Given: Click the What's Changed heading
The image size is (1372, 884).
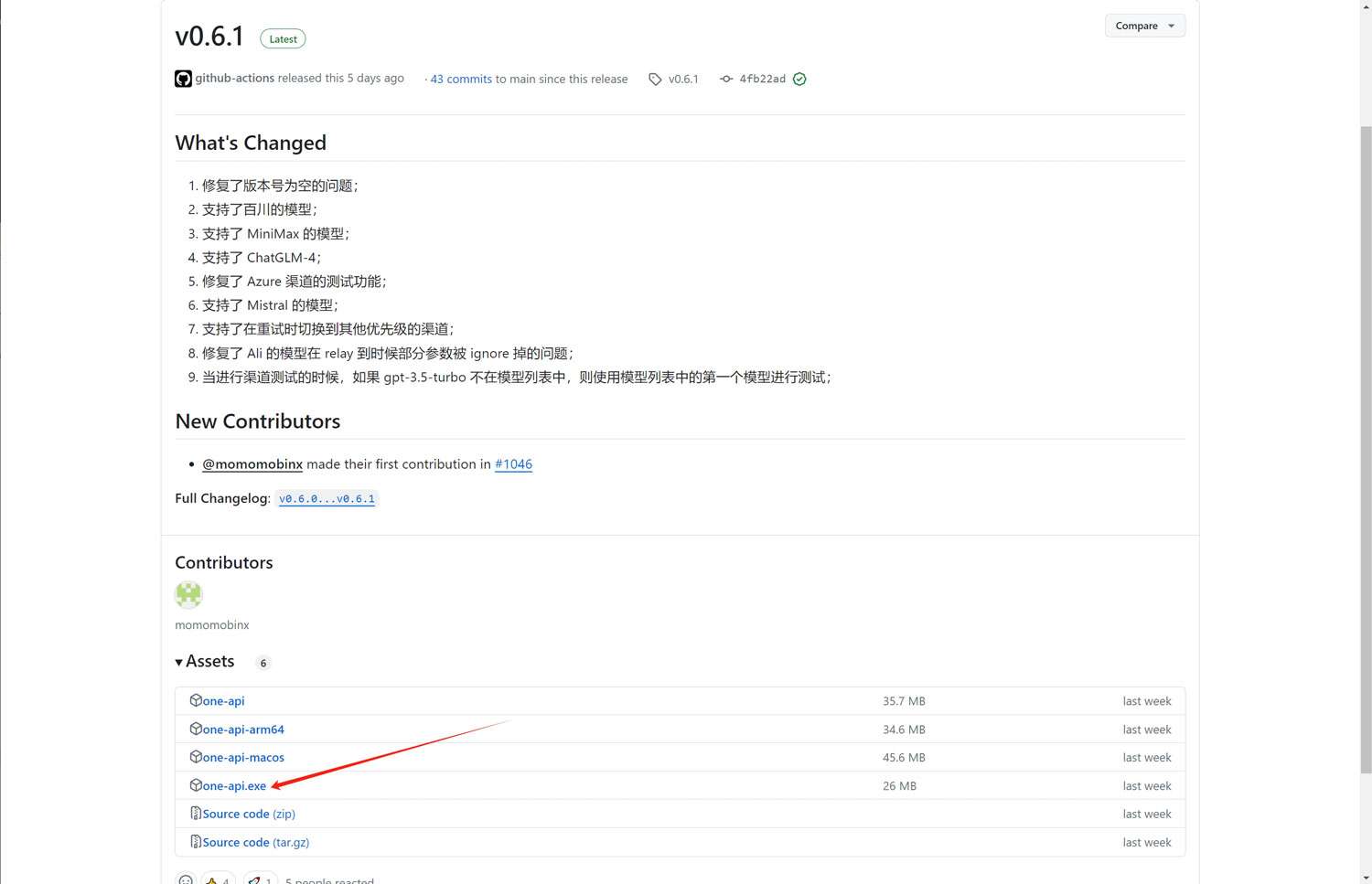Looking at the screenshot, I should [x=251, y=143].
